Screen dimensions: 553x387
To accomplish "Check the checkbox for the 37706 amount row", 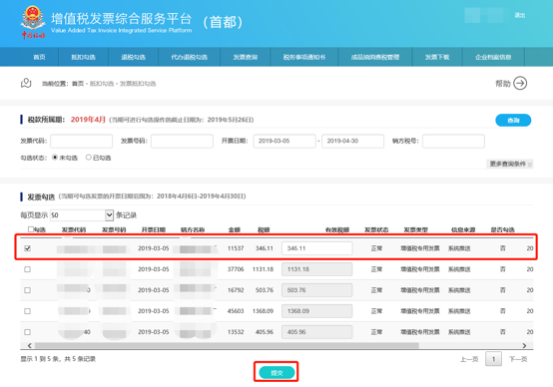I will click(28, 269).
